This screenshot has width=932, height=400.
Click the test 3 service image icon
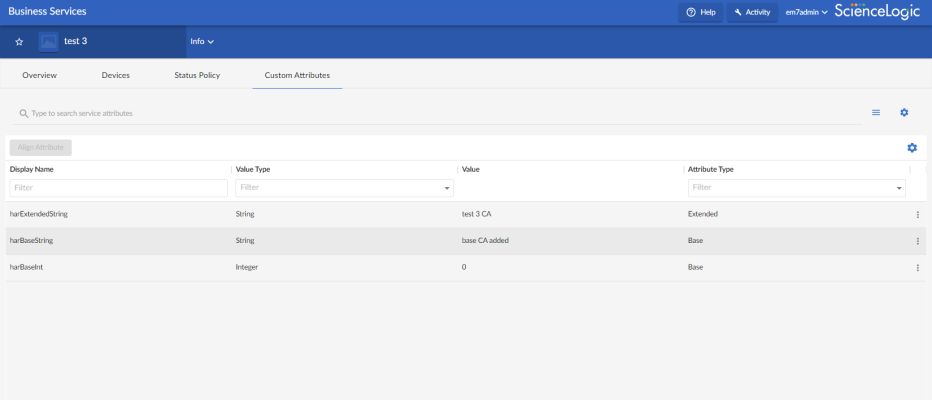click(48, 41)
